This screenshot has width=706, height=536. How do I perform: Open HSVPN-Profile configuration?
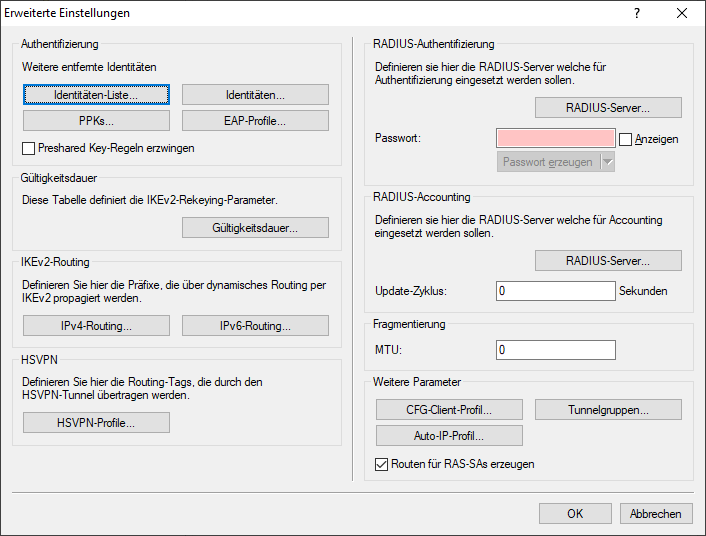pos(96,423)
